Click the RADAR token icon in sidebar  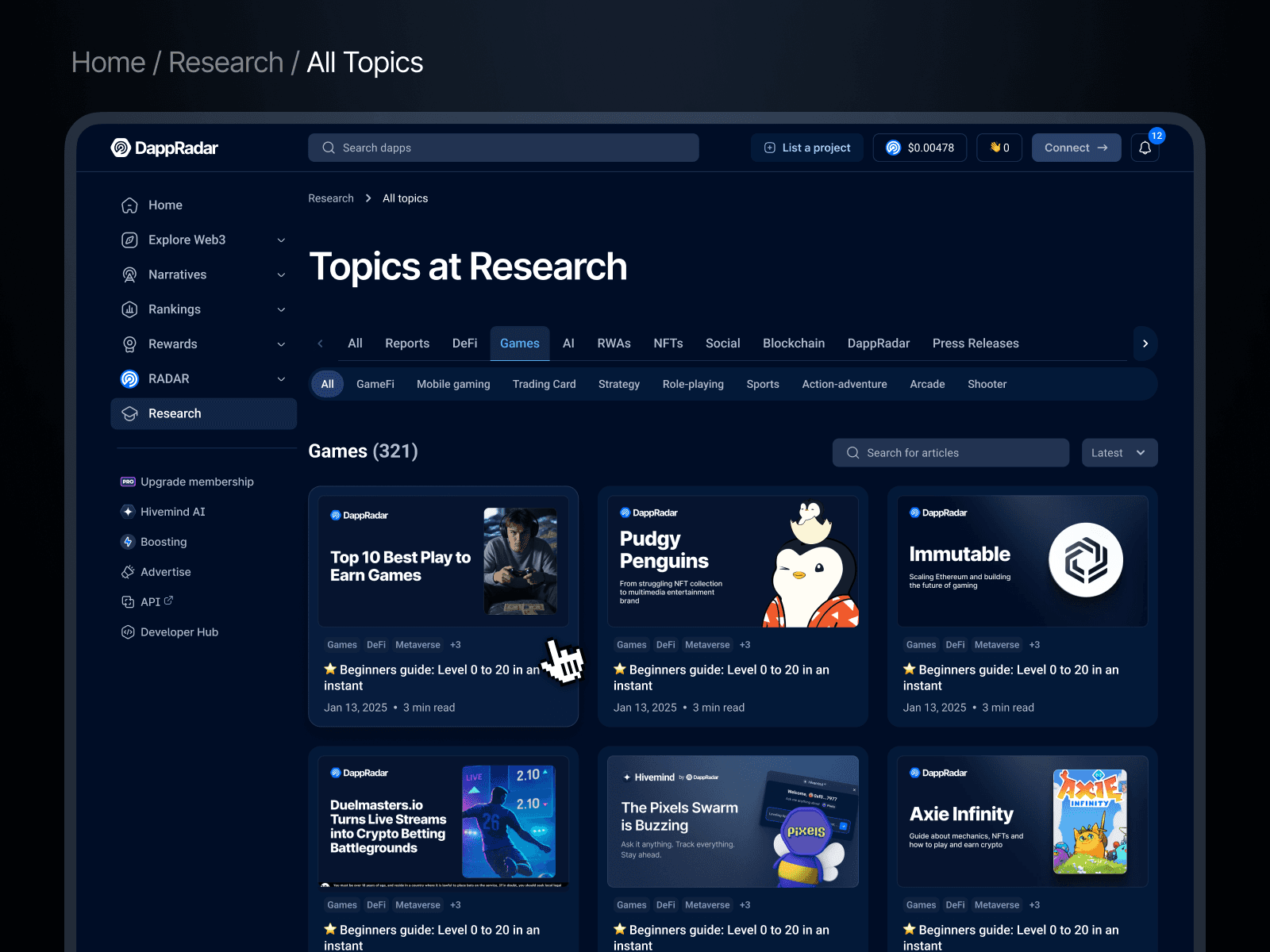pyautogui.click(x=129, y=379)
